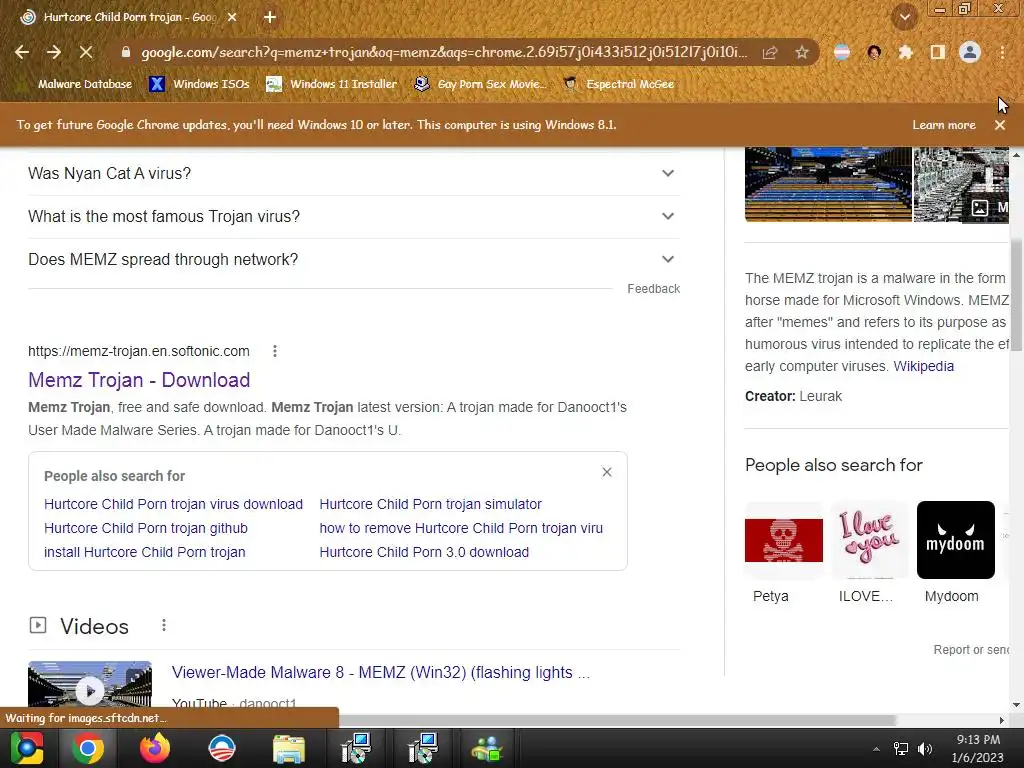1024x768 pixels.
Task: Click the address bar URL field
Action: pyautogui.click(x=444, y=52)
